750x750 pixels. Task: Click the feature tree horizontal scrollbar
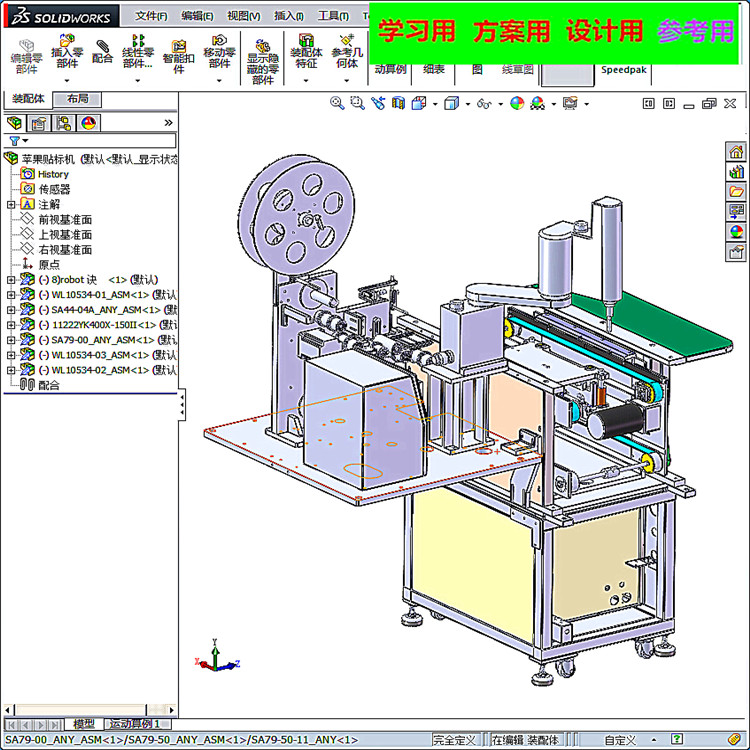tap(89, 709)
